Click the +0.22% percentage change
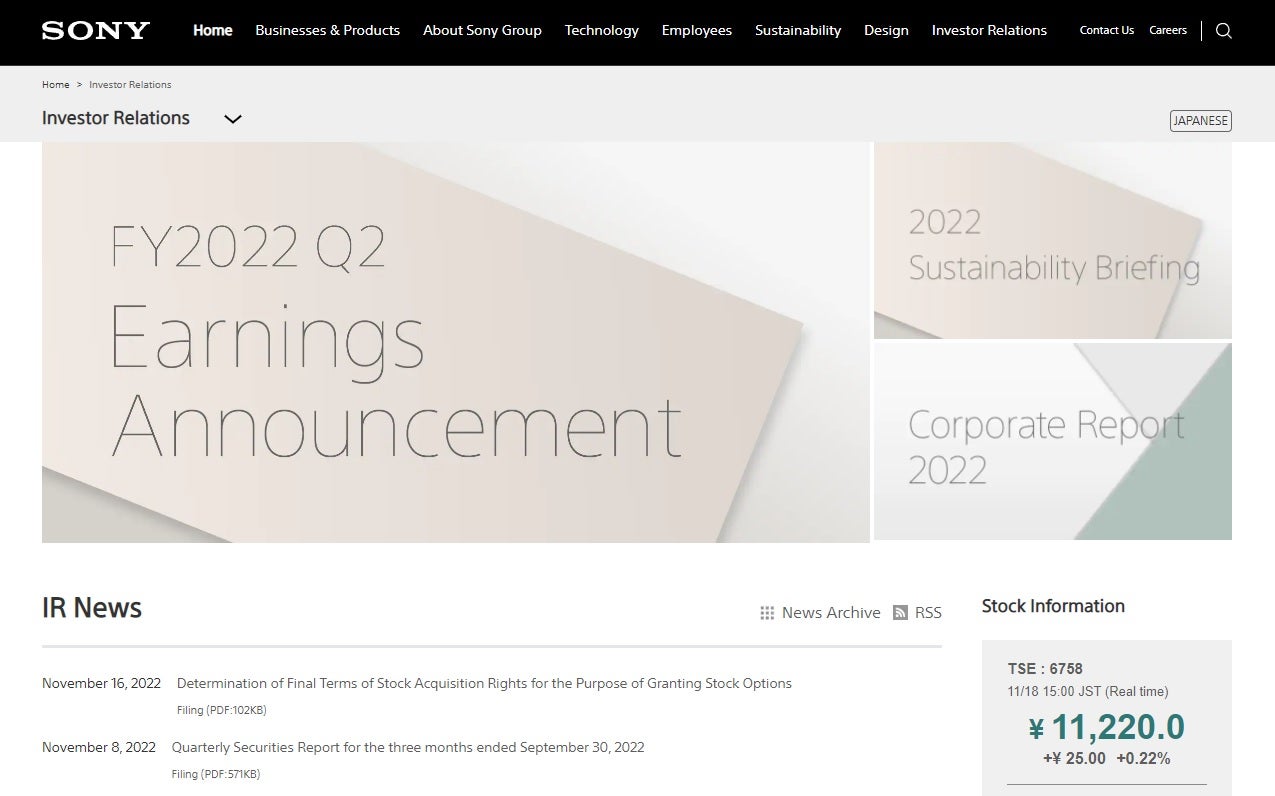The width and height of the screenshot is (1275, 796). pos(1143,758)
